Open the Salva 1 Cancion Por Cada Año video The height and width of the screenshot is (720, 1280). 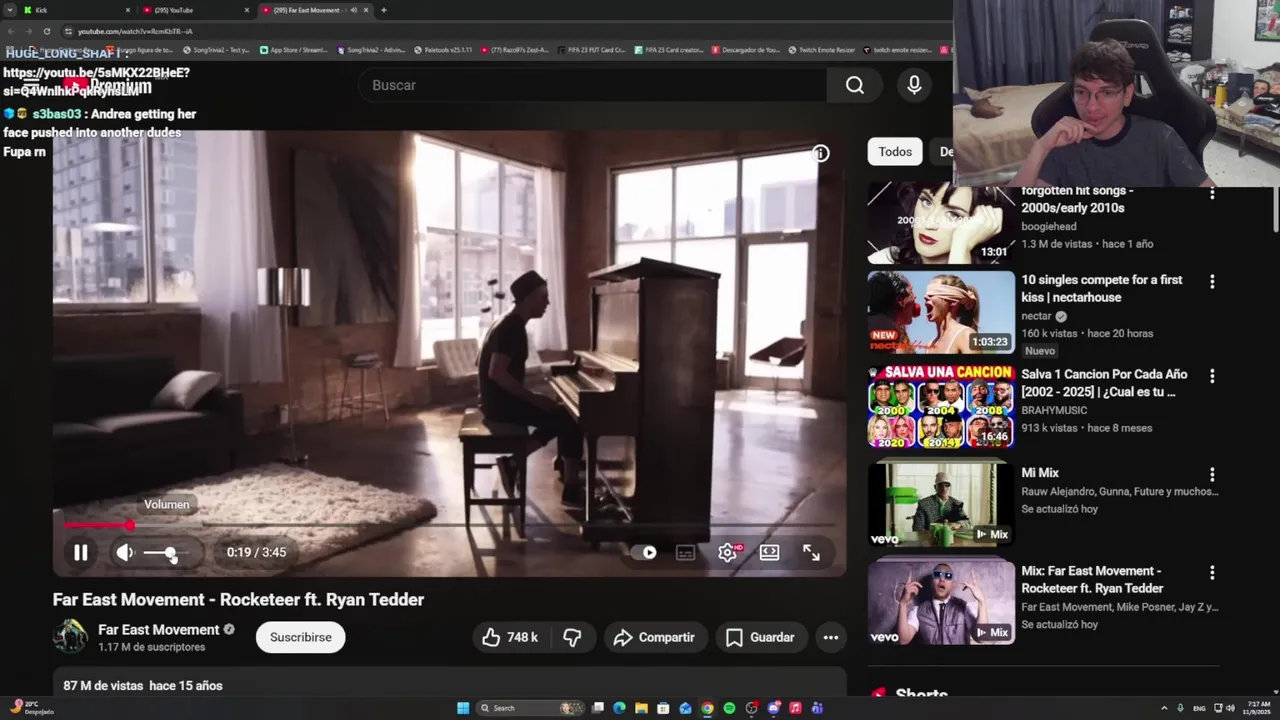(941, 406)
